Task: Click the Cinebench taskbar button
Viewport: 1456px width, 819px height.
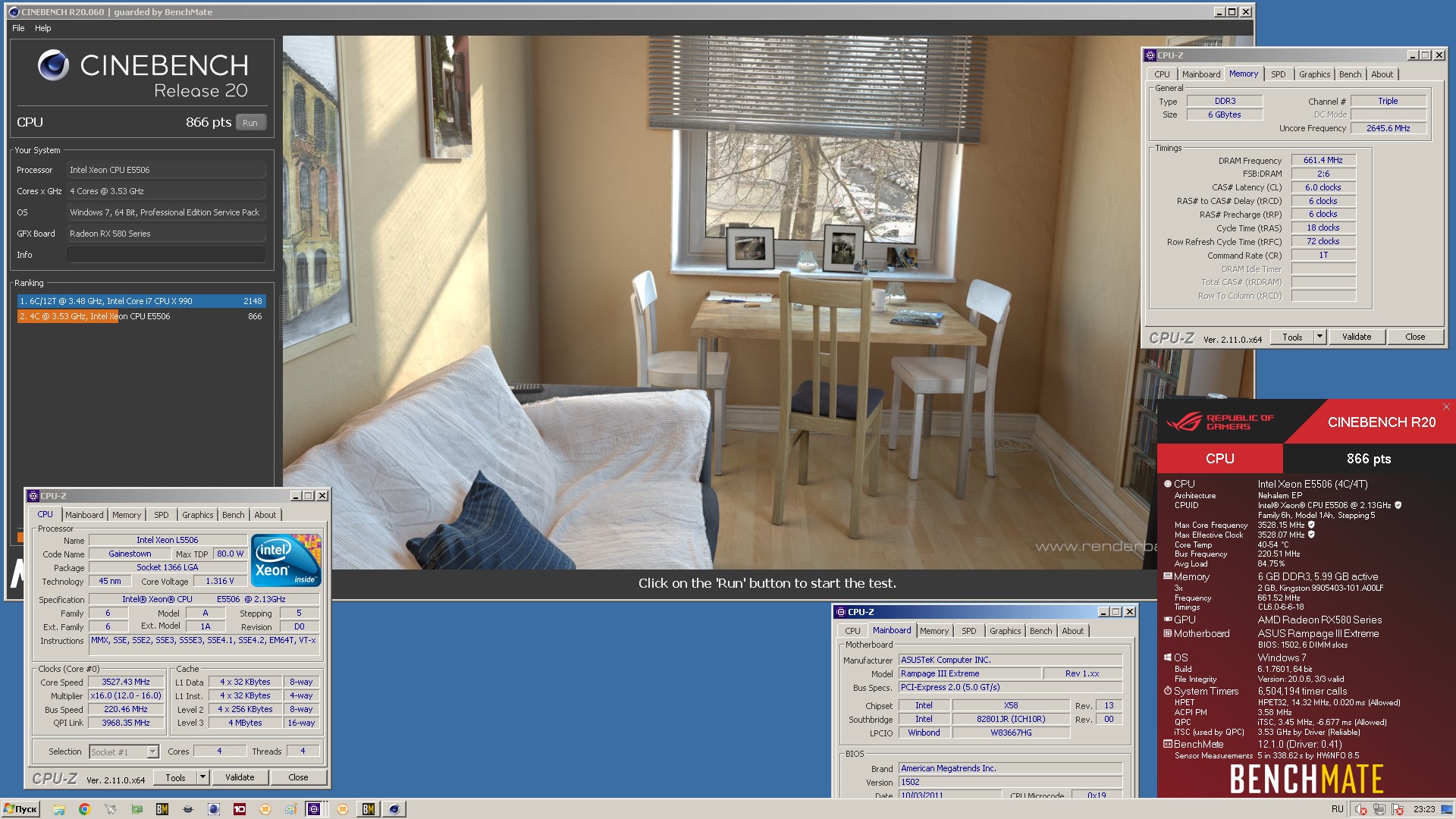Action: point(394,809)
